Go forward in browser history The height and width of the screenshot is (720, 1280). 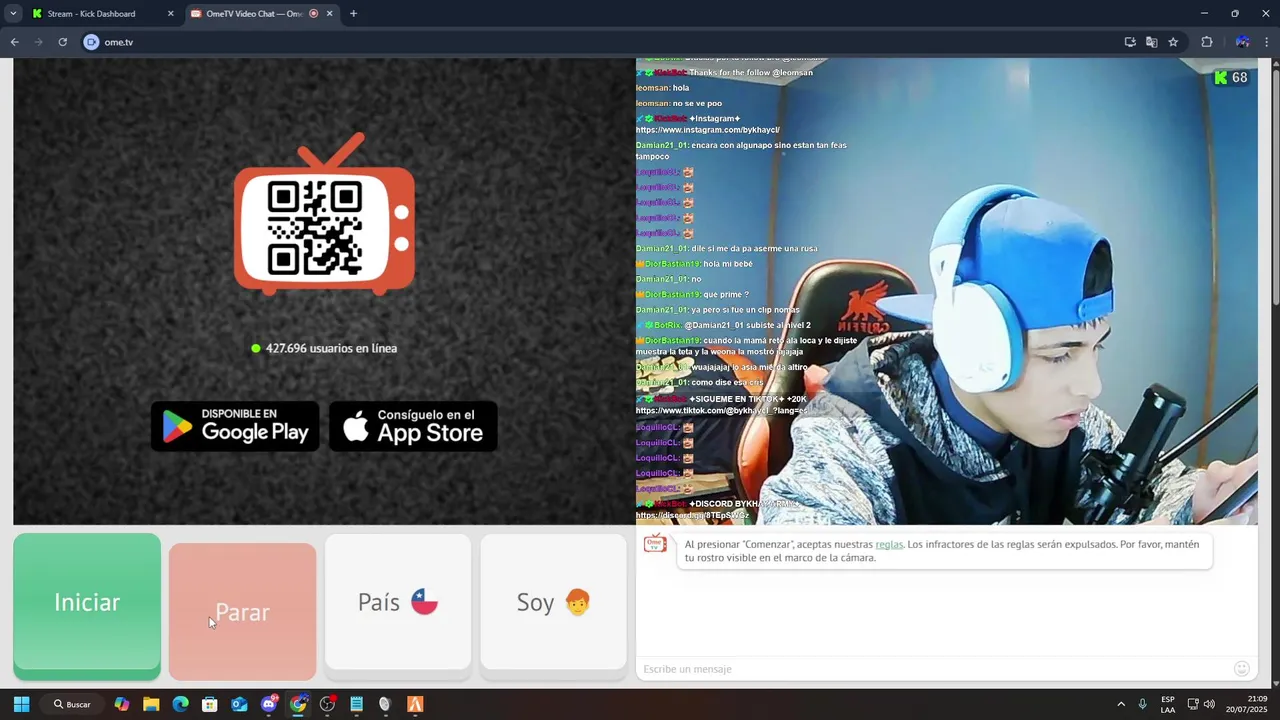coord(39,42)
